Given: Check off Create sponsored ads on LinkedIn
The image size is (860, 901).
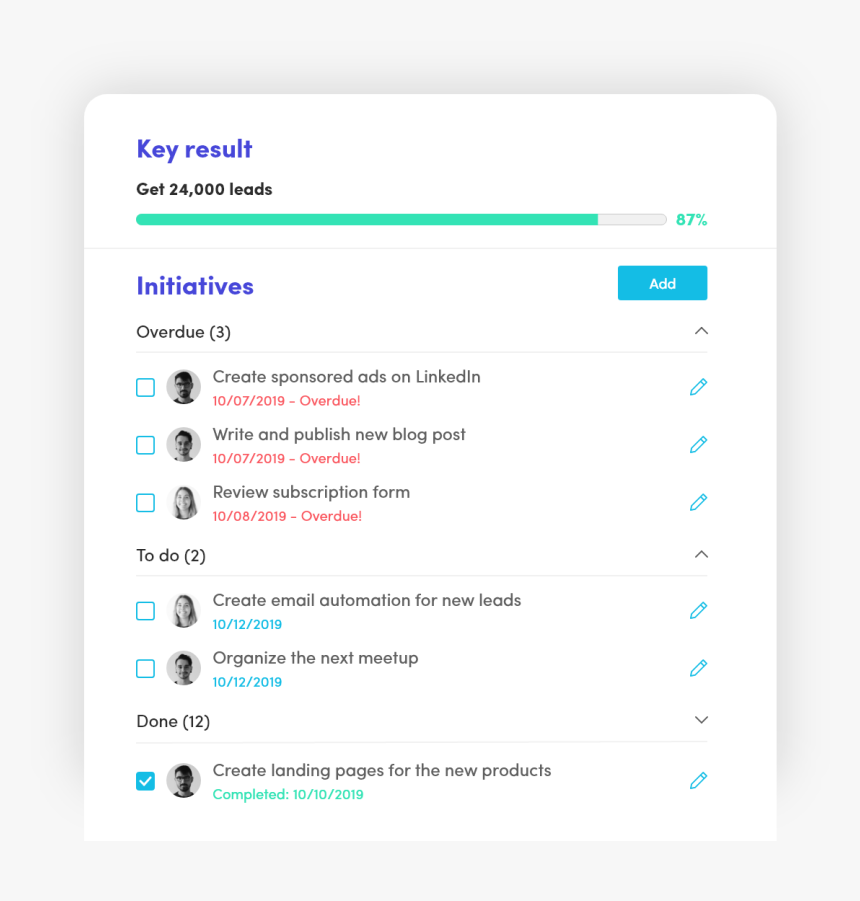Looking at the screenshot, I should [x=145, y=387].
